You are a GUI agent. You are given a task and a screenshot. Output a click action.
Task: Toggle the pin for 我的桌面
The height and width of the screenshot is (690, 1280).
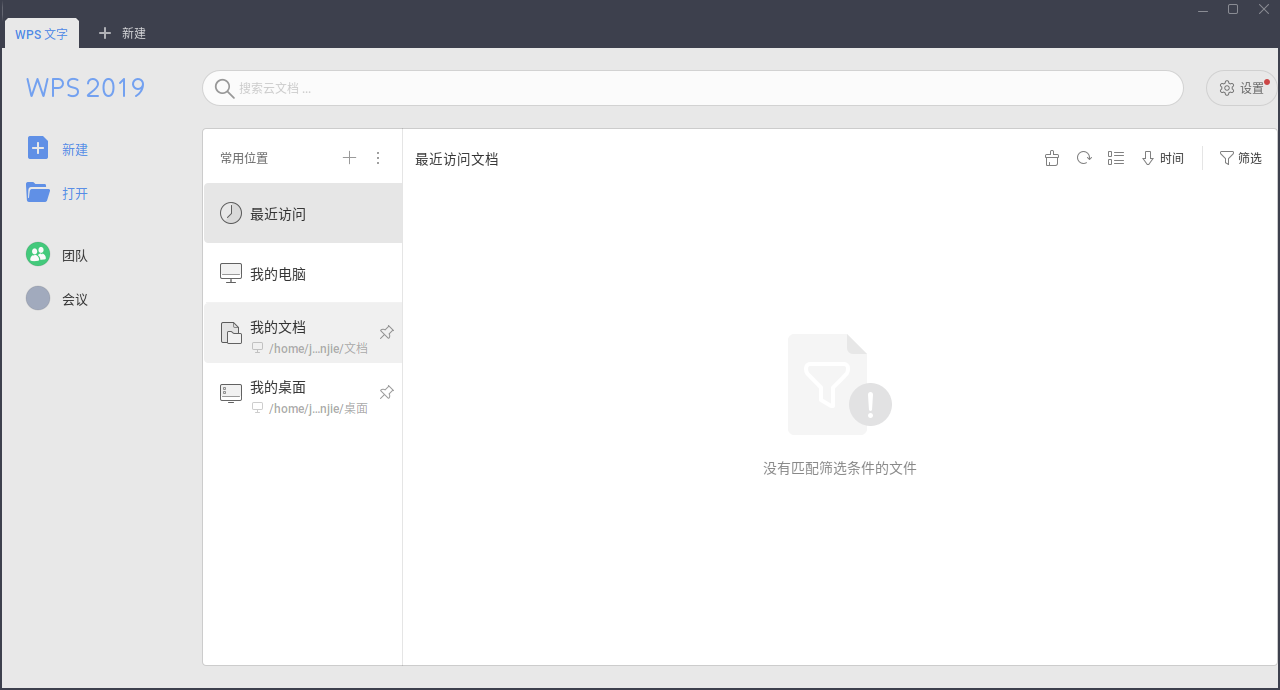(386, 392)
